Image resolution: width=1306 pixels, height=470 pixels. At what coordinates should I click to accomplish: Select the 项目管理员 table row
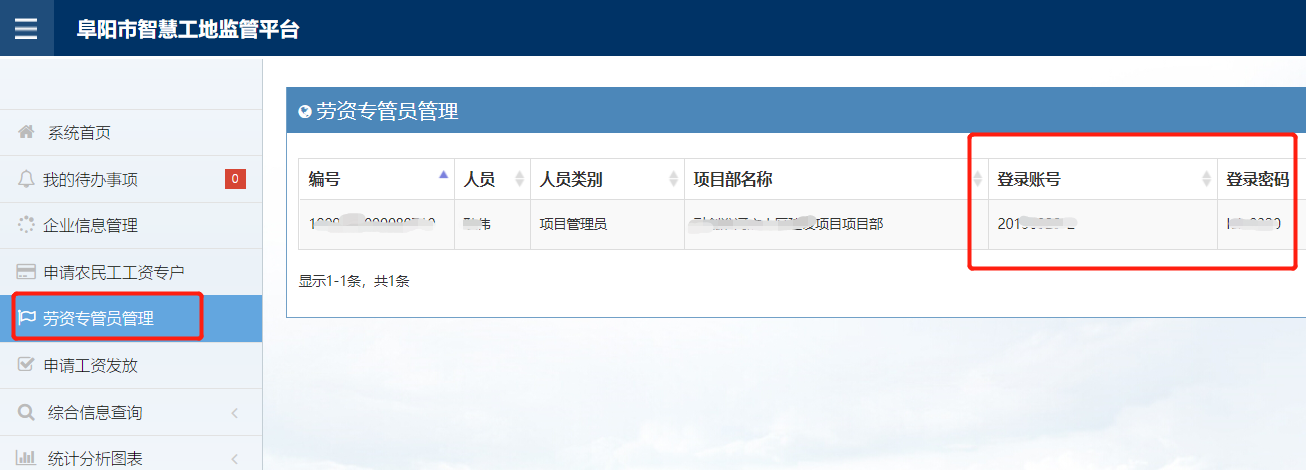pos(573,224)
